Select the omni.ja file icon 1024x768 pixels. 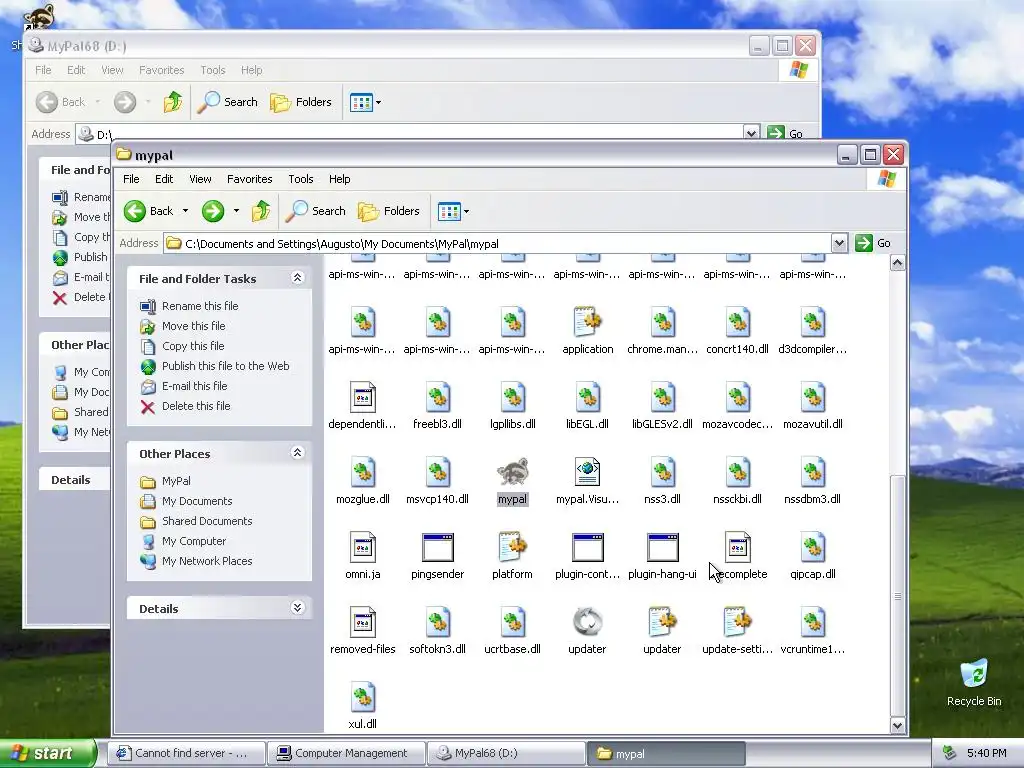[x=362, y=547]
